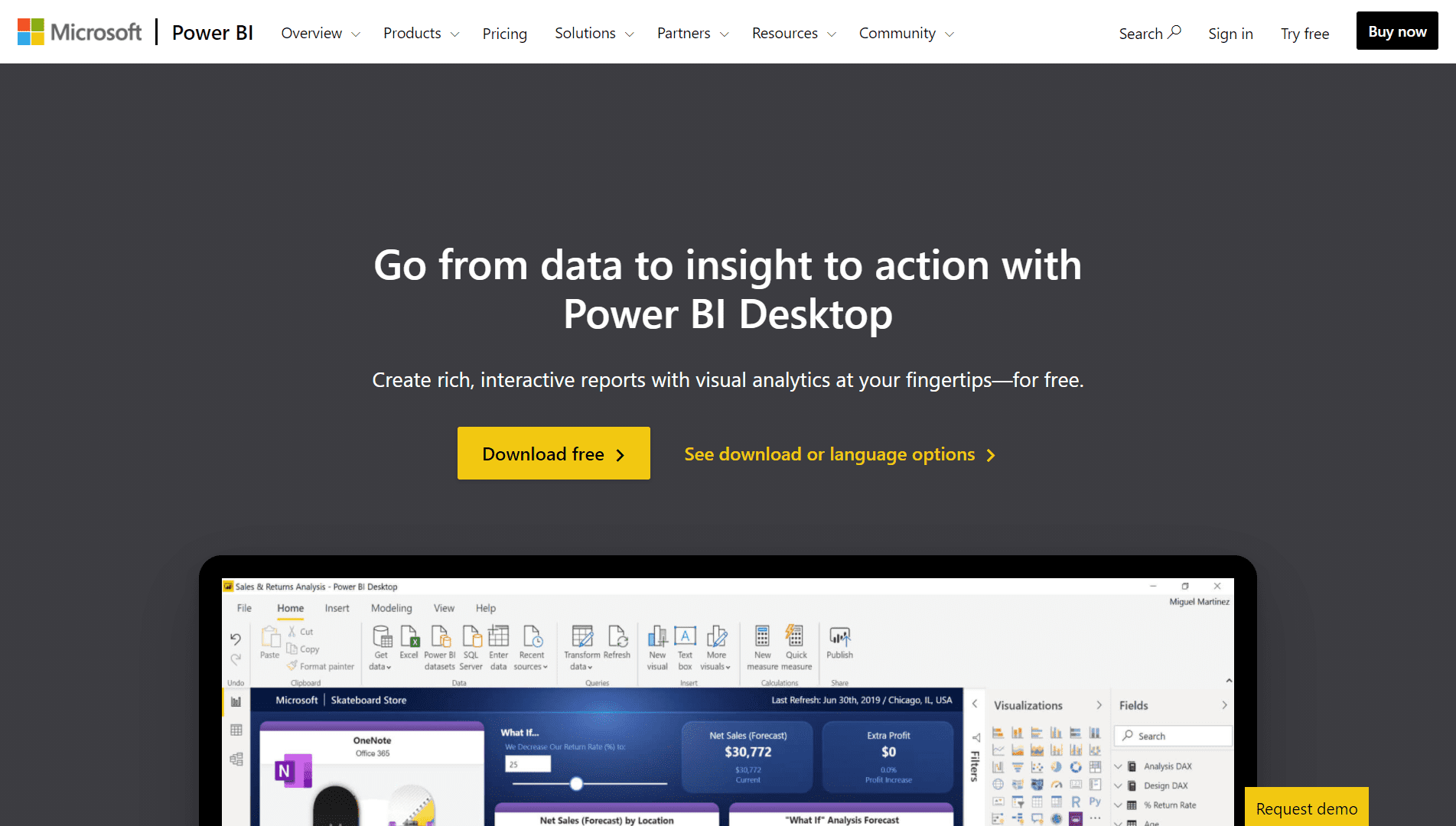Select the Format painter tool
1456x826 pixels.
[x=321, y=666]
